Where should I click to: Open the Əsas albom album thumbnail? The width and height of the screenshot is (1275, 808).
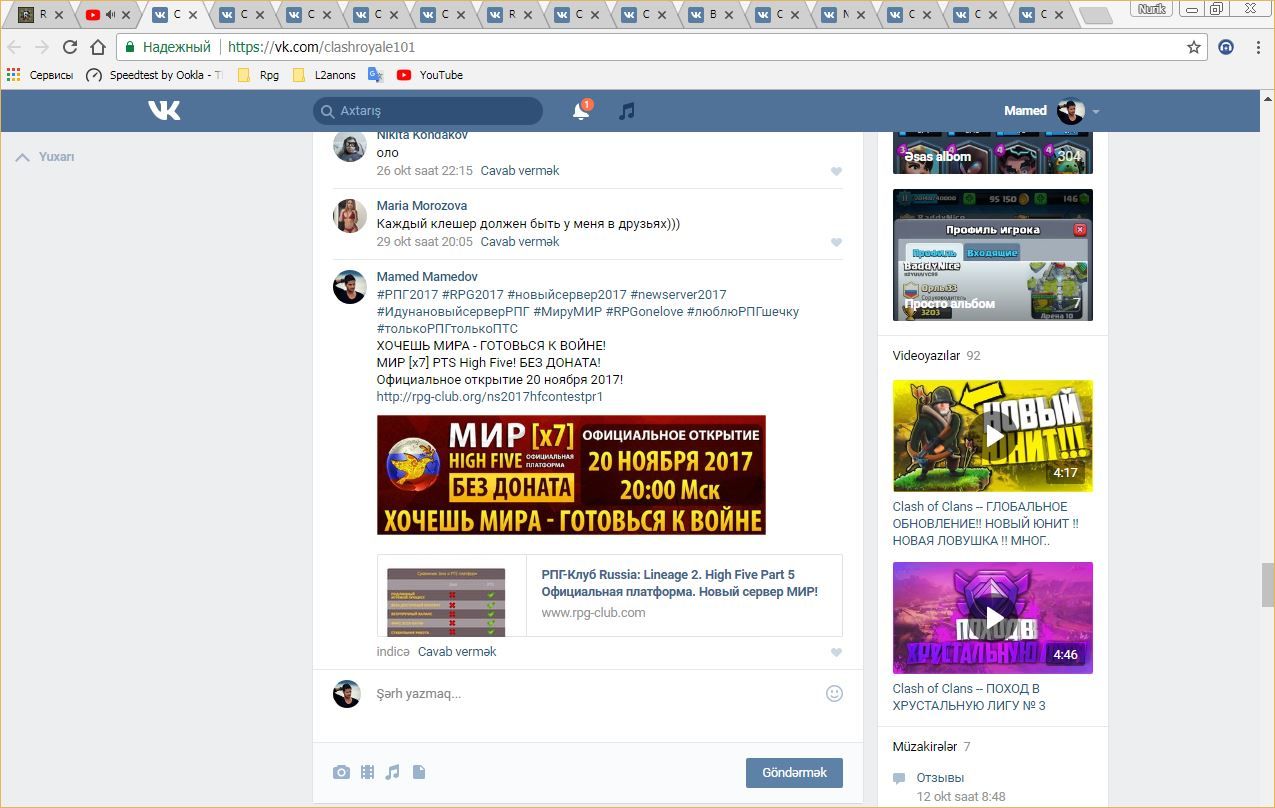click(992, 152)
